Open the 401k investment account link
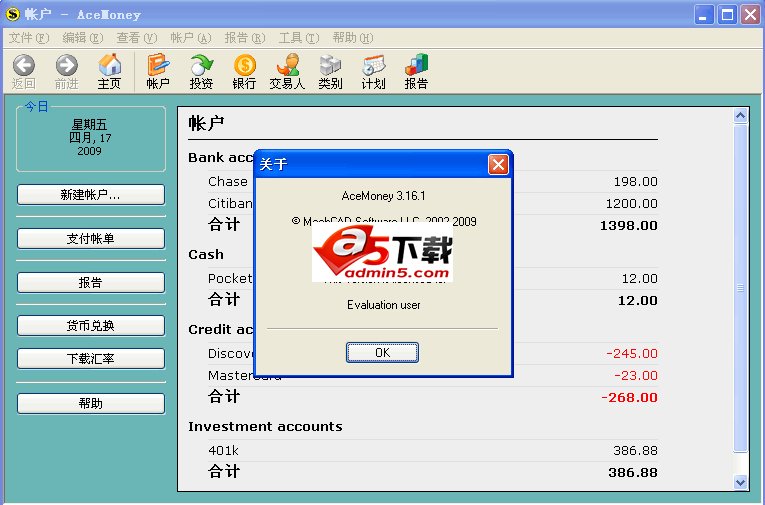The height and width of the screenshot is (505, 765). pos(223,450)
